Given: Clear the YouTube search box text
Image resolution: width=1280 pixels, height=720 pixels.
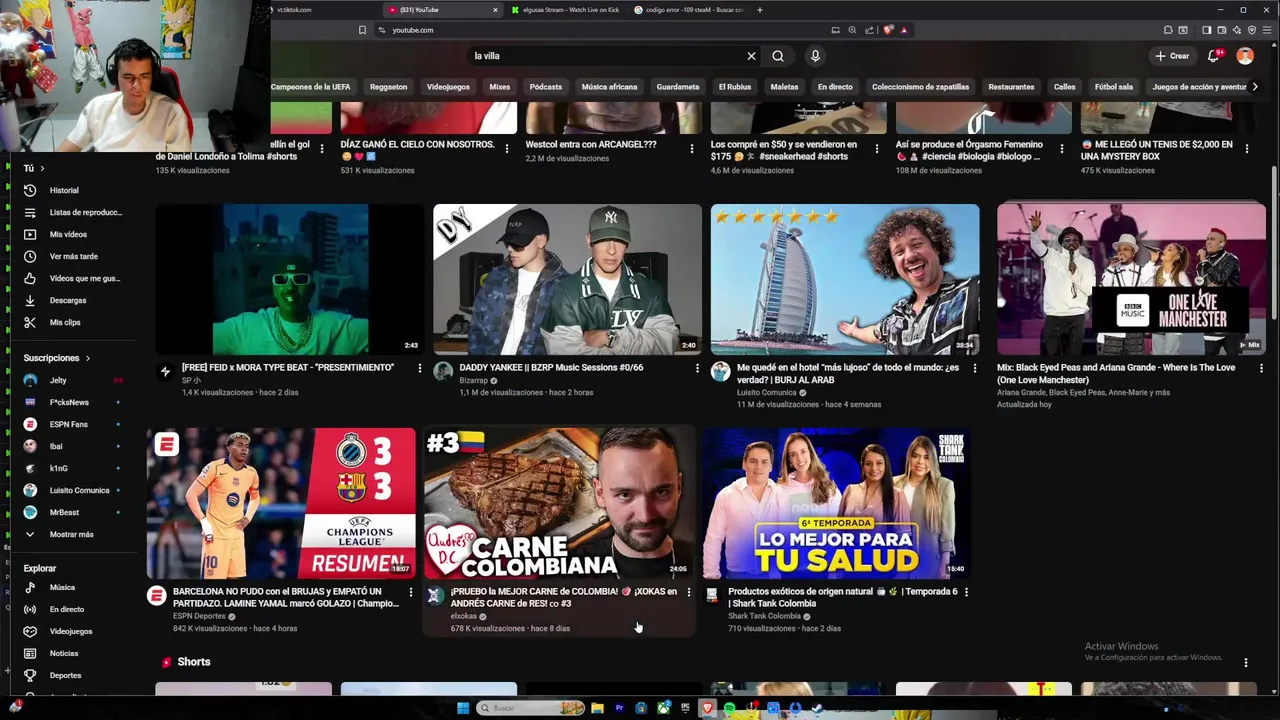Looking at the screenshot, I should pos(751,56).
